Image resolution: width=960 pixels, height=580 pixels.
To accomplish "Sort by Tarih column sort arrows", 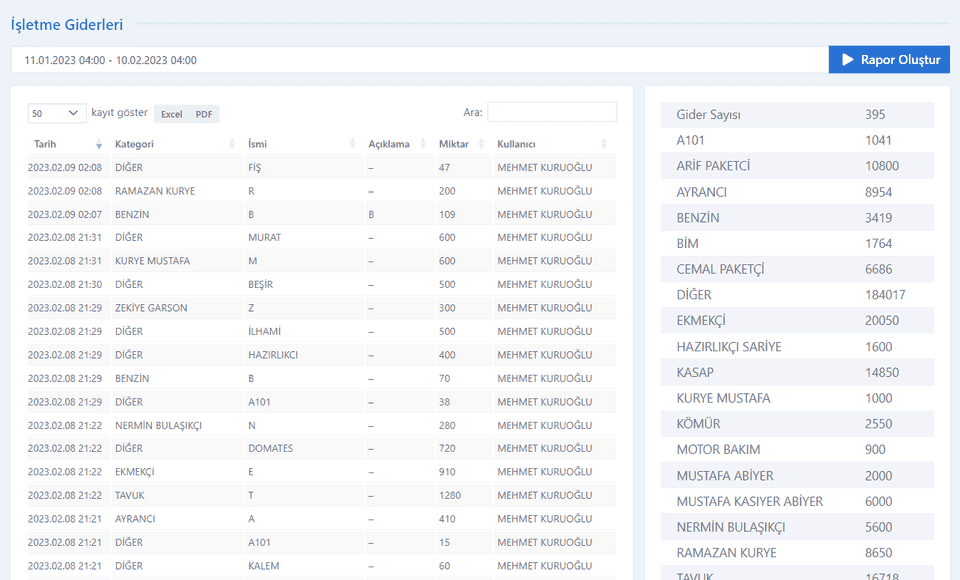I will (99, 144).
